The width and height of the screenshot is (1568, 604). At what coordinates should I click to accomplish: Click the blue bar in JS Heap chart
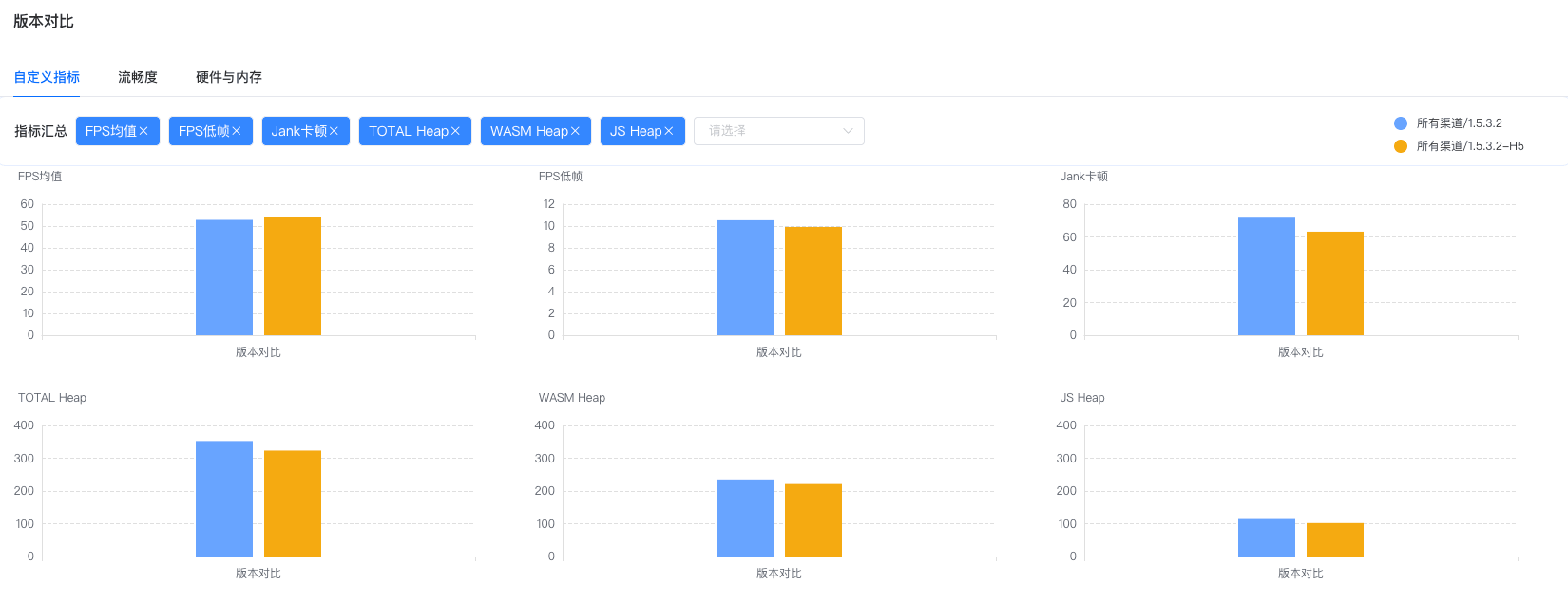click(x=1267, y=538)
